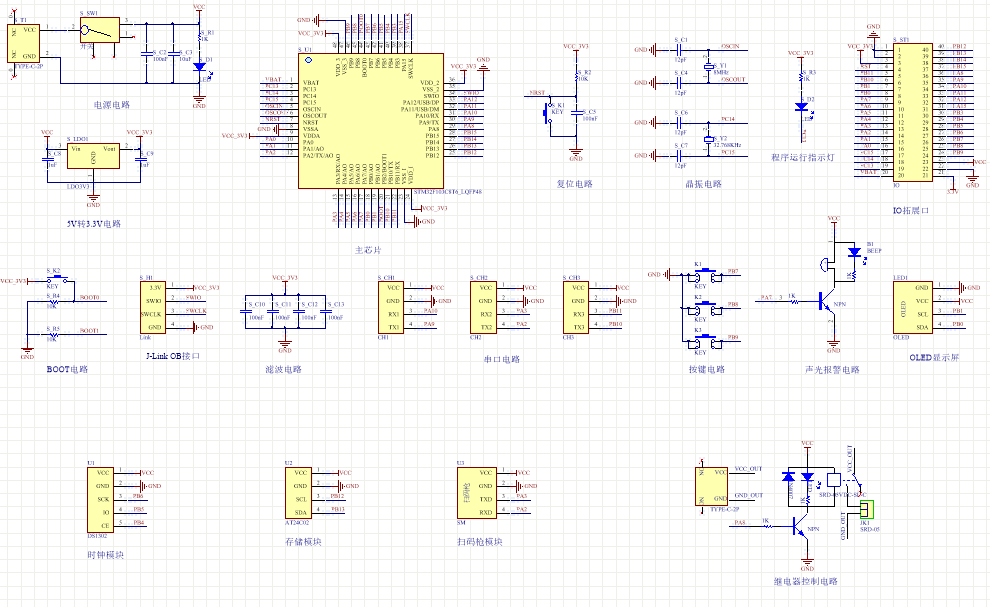Click the '时钟模块' label
Viewport: 990px width, 607px height.
tap(105, 555)
